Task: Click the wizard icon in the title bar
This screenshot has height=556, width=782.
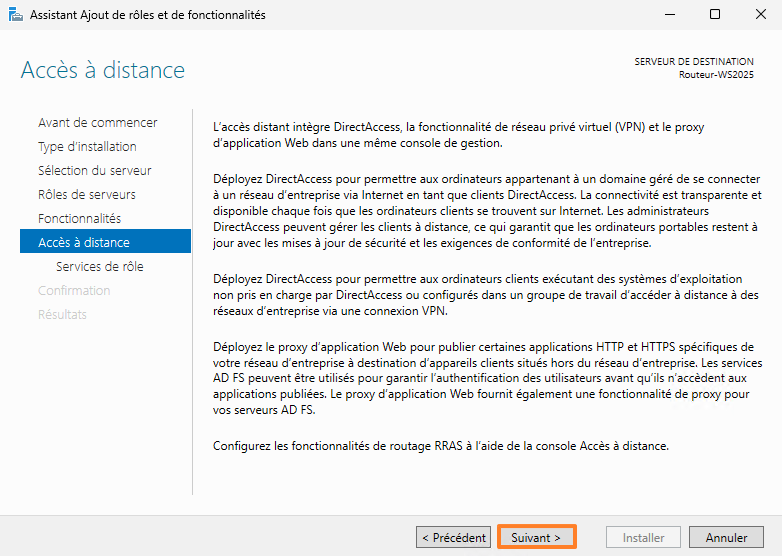Action: [13, 15]
